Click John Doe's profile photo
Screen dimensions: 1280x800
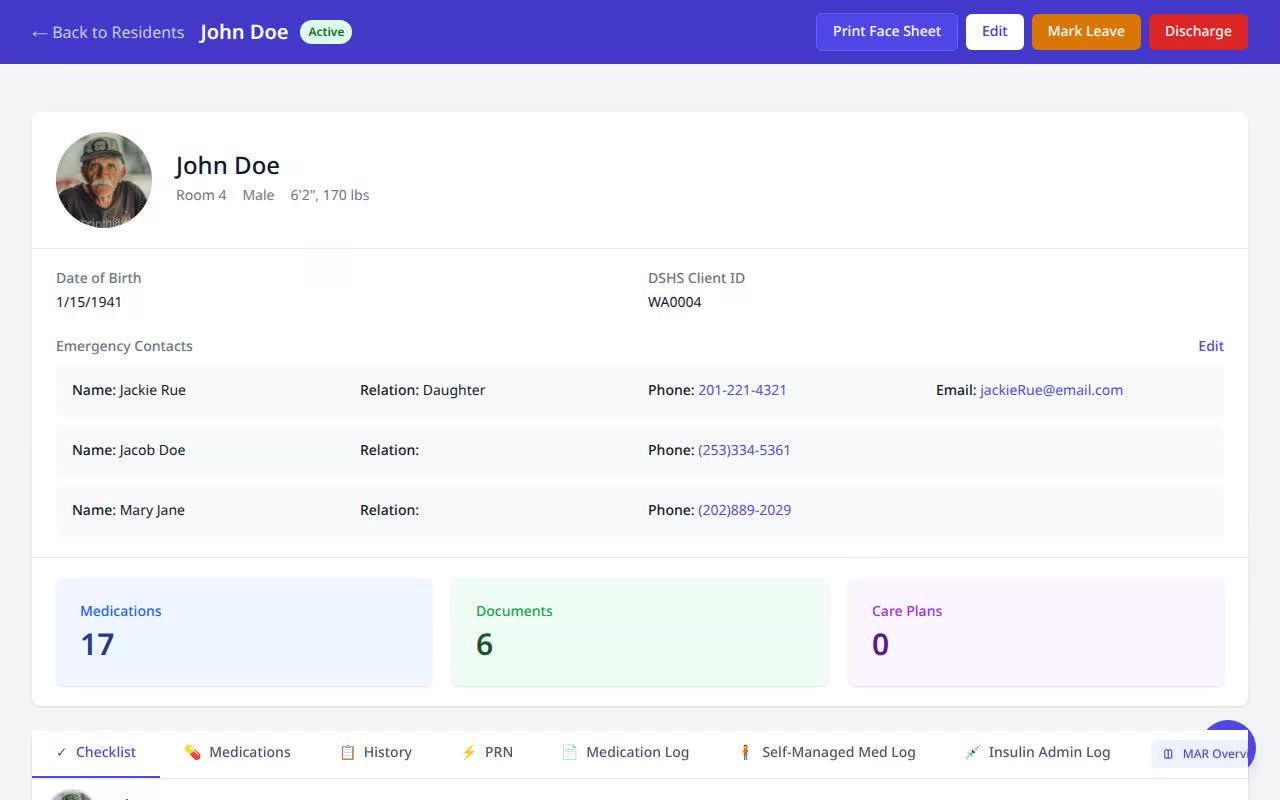104,180
